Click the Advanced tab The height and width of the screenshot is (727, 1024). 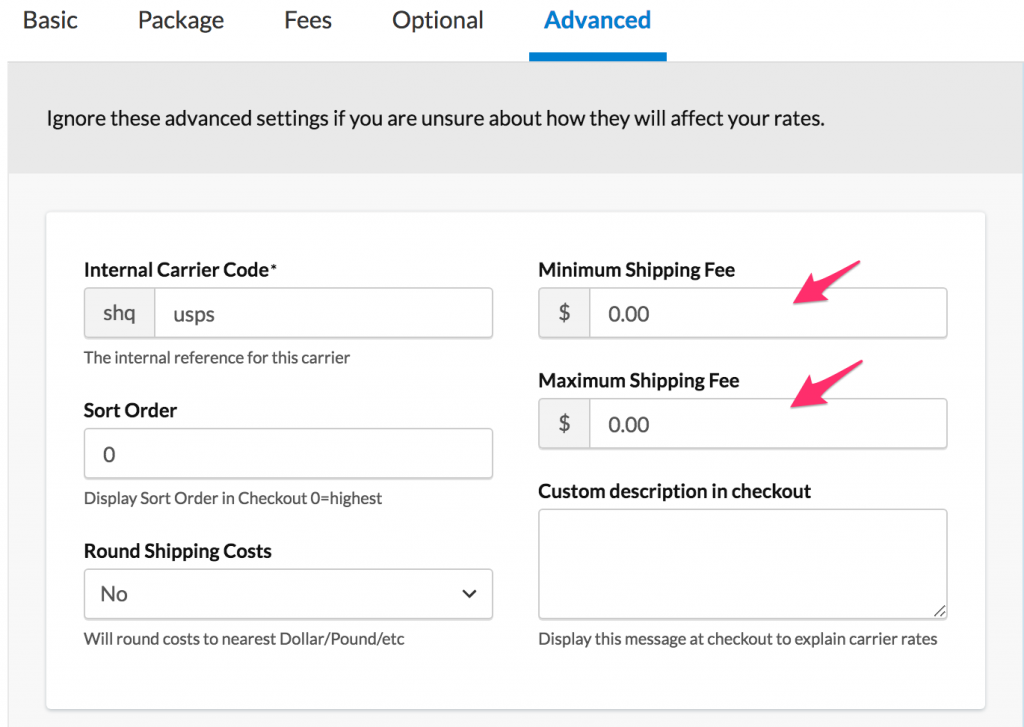point(597,21)
